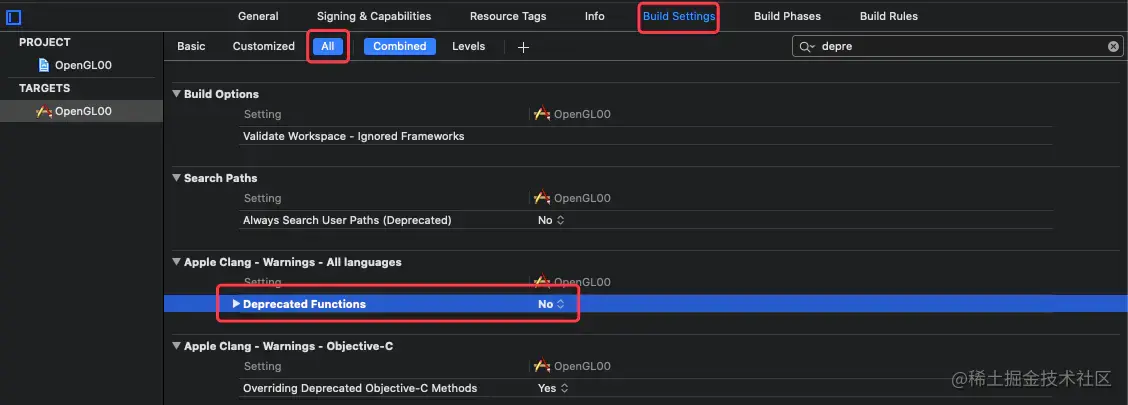Screen dimensions: 1128x405
Task: Select the Levels view mode
Action: [468, 46]
